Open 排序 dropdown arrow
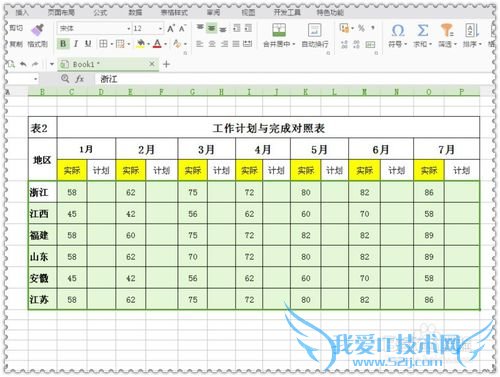 (x=480, y=44)
